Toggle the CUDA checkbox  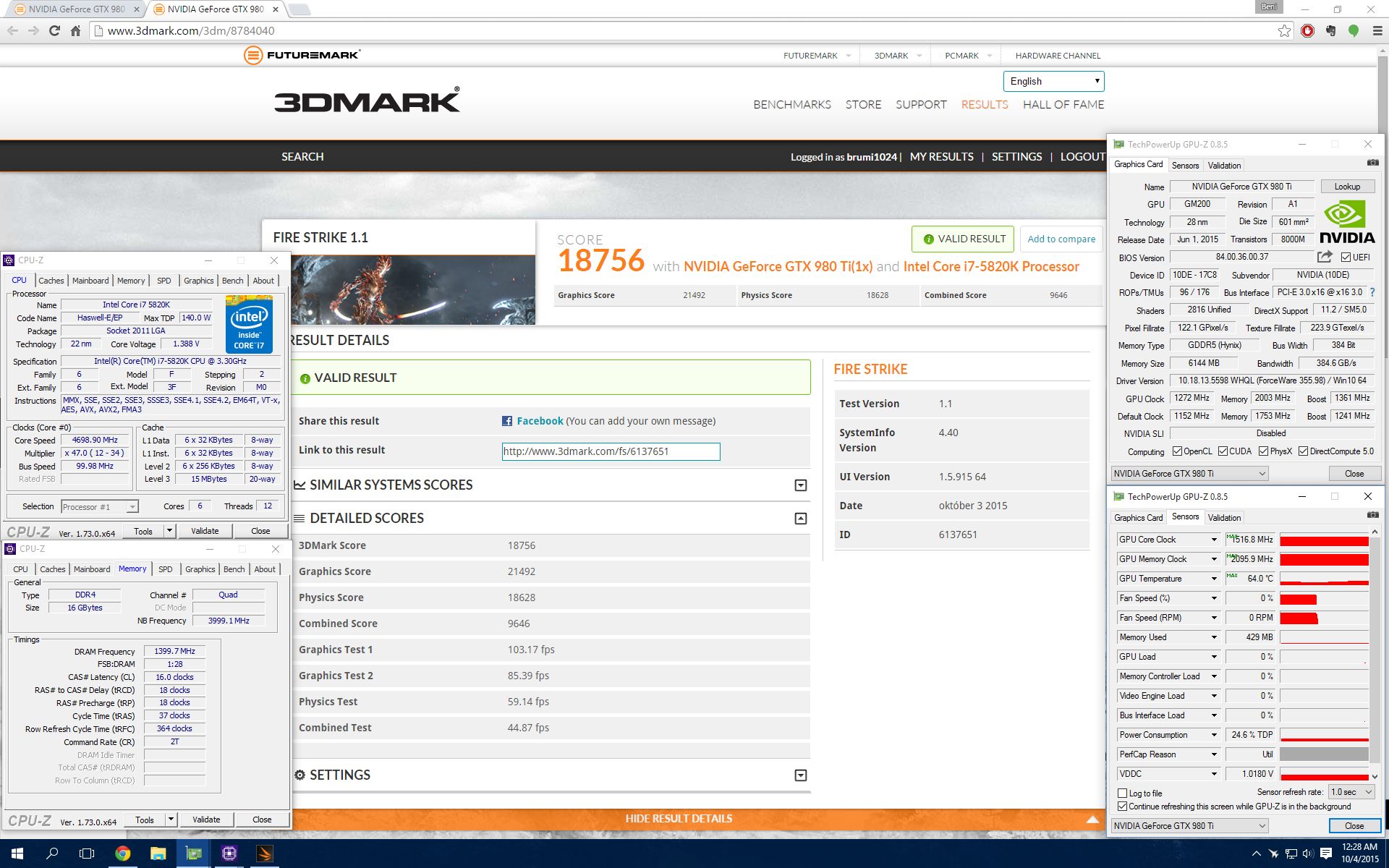coord(1223,451)
